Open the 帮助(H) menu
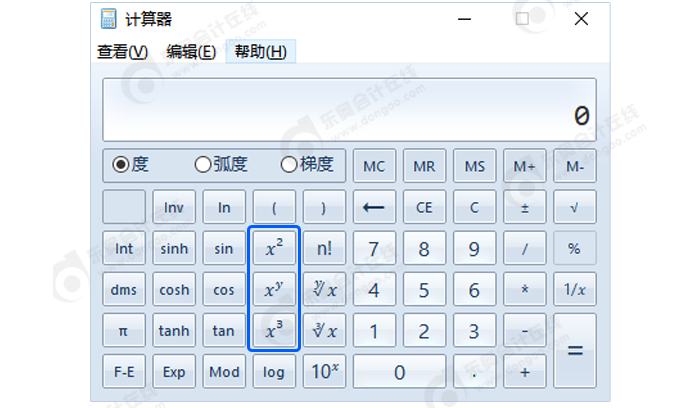The image size is (700, 408). pyautogui.click(x=260, y=52)
